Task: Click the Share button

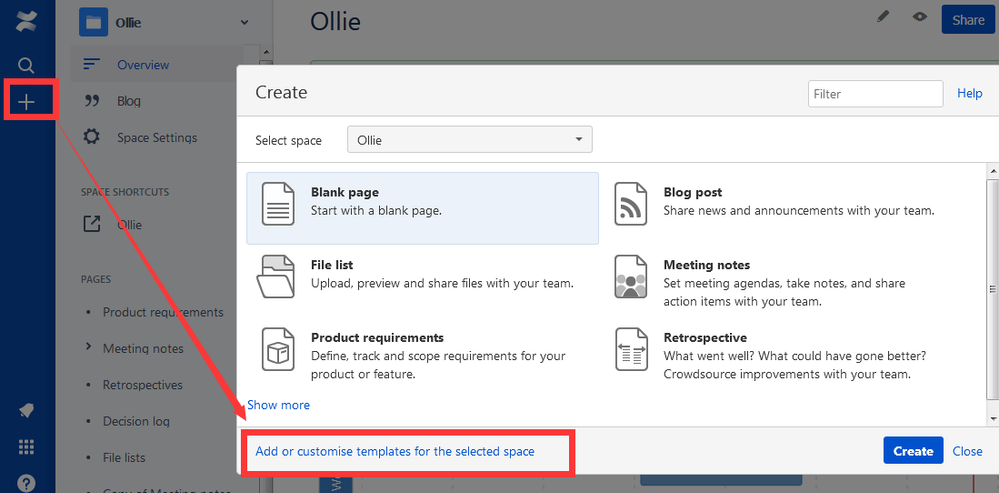Action: point(968,20)
